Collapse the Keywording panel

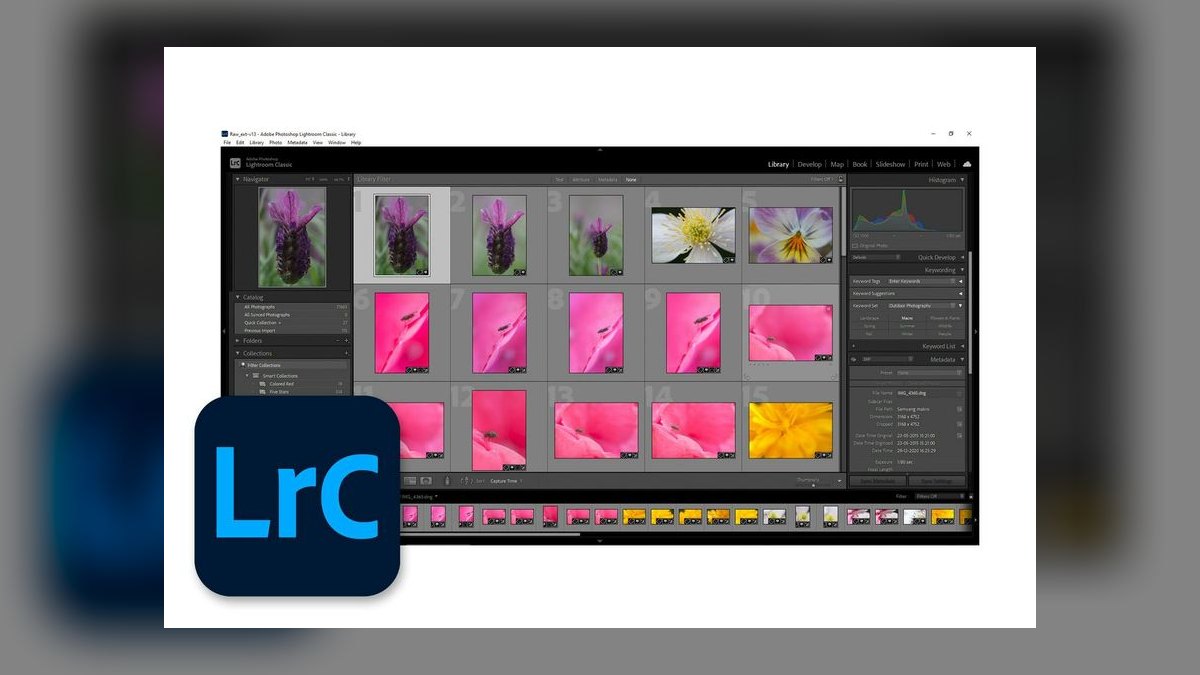[963, 270]
